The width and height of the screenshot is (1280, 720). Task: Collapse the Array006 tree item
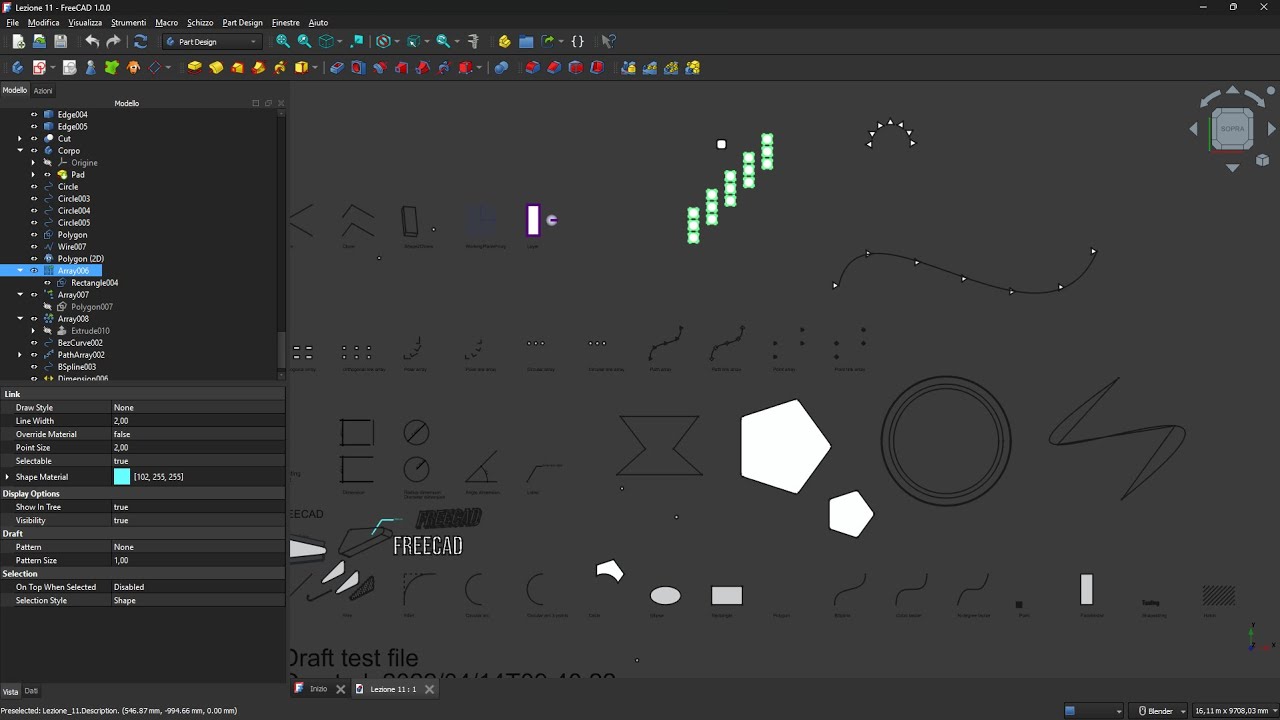point(20,271)
